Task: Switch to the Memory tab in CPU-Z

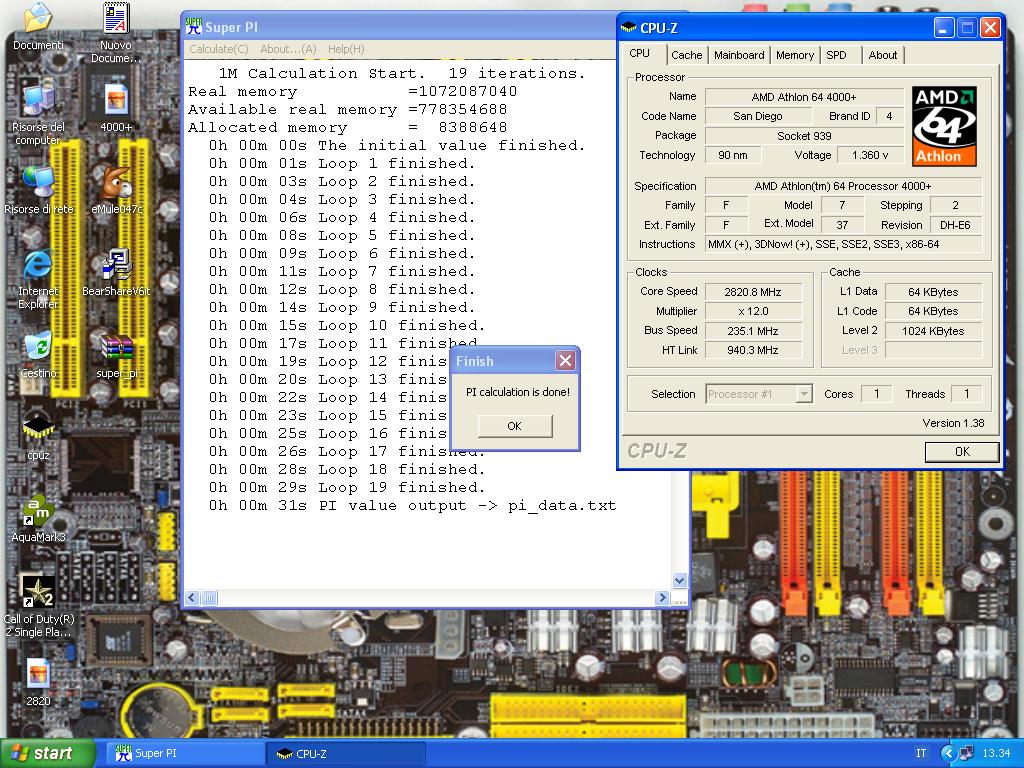Action: 795,56
